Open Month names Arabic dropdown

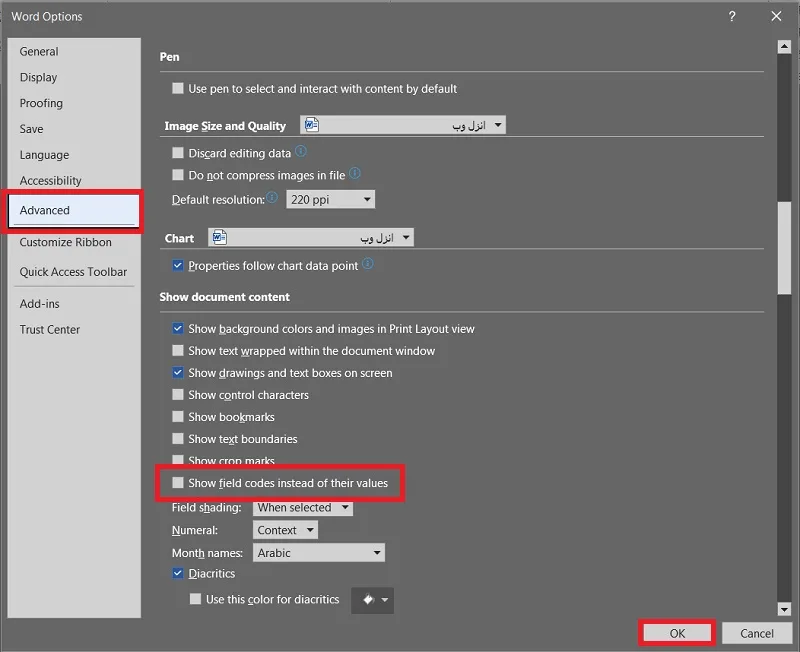click(319, 553)
